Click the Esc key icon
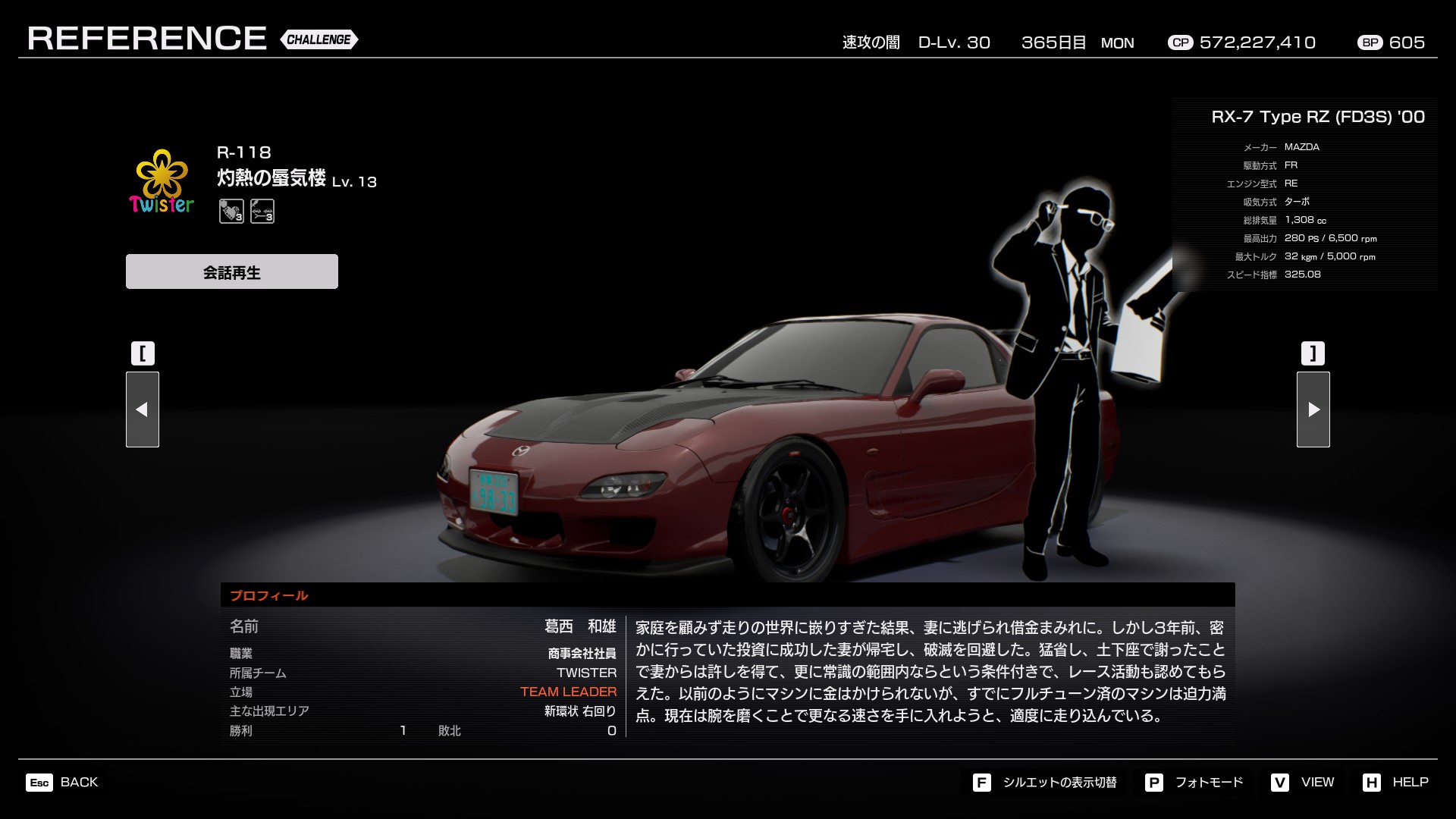The image size is (1456, 819). coord(39,783)
